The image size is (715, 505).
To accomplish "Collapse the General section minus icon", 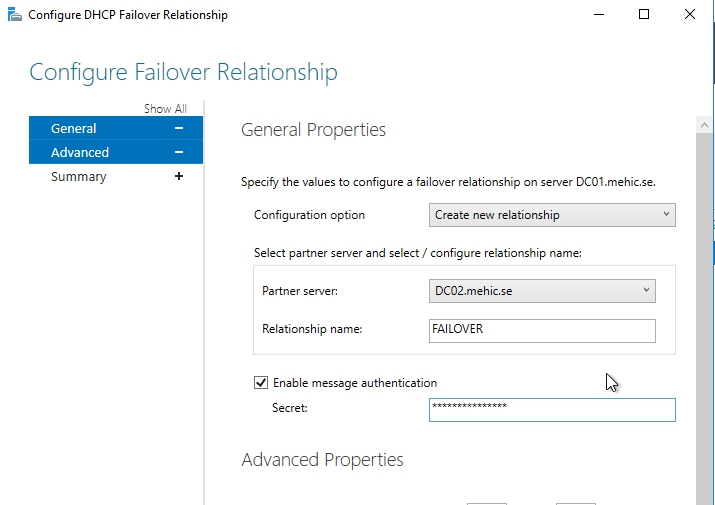I will tap(179, 129).
